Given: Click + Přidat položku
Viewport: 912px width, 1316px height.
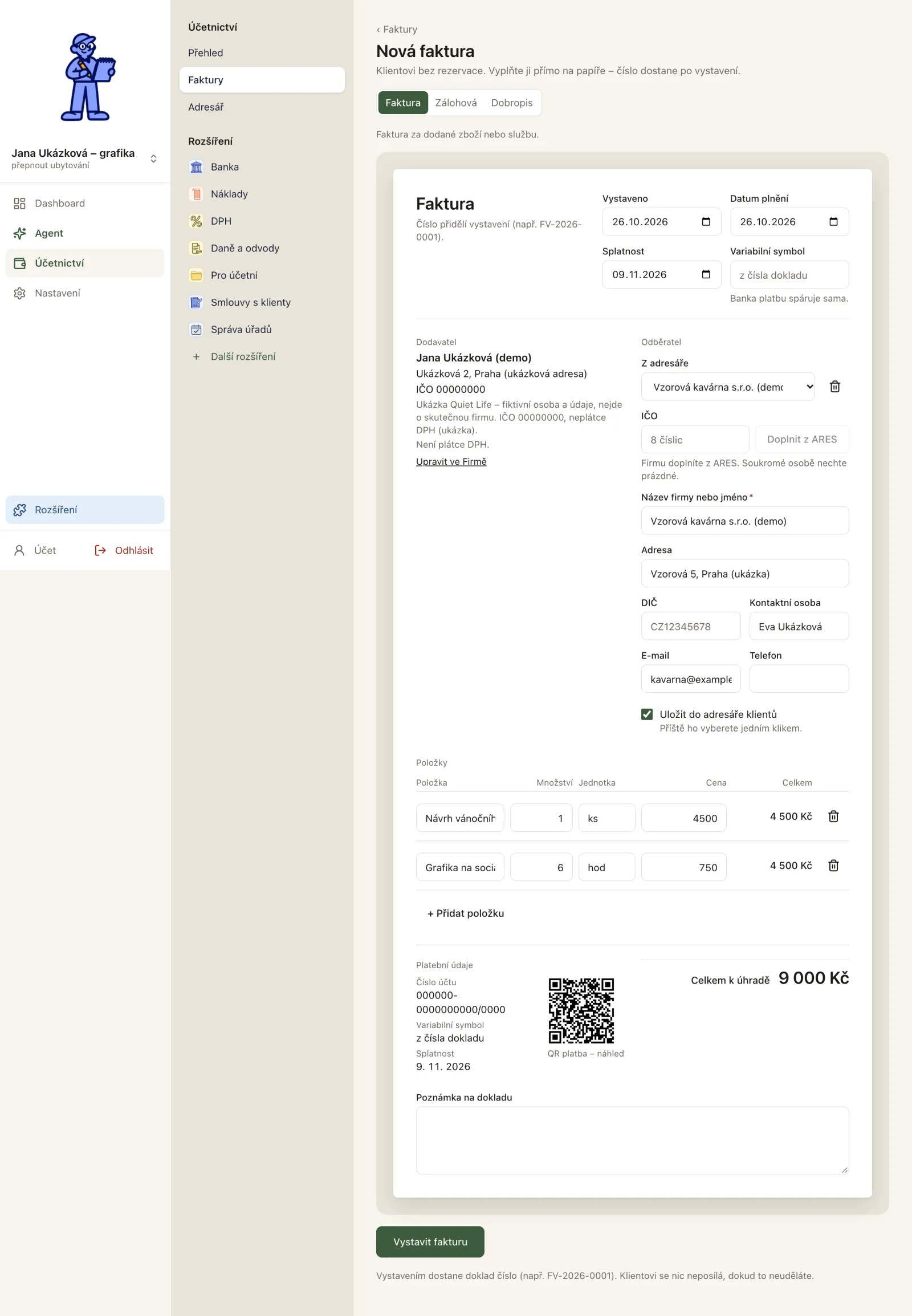Looking at the screenshot, I should (x=465, y=913).
